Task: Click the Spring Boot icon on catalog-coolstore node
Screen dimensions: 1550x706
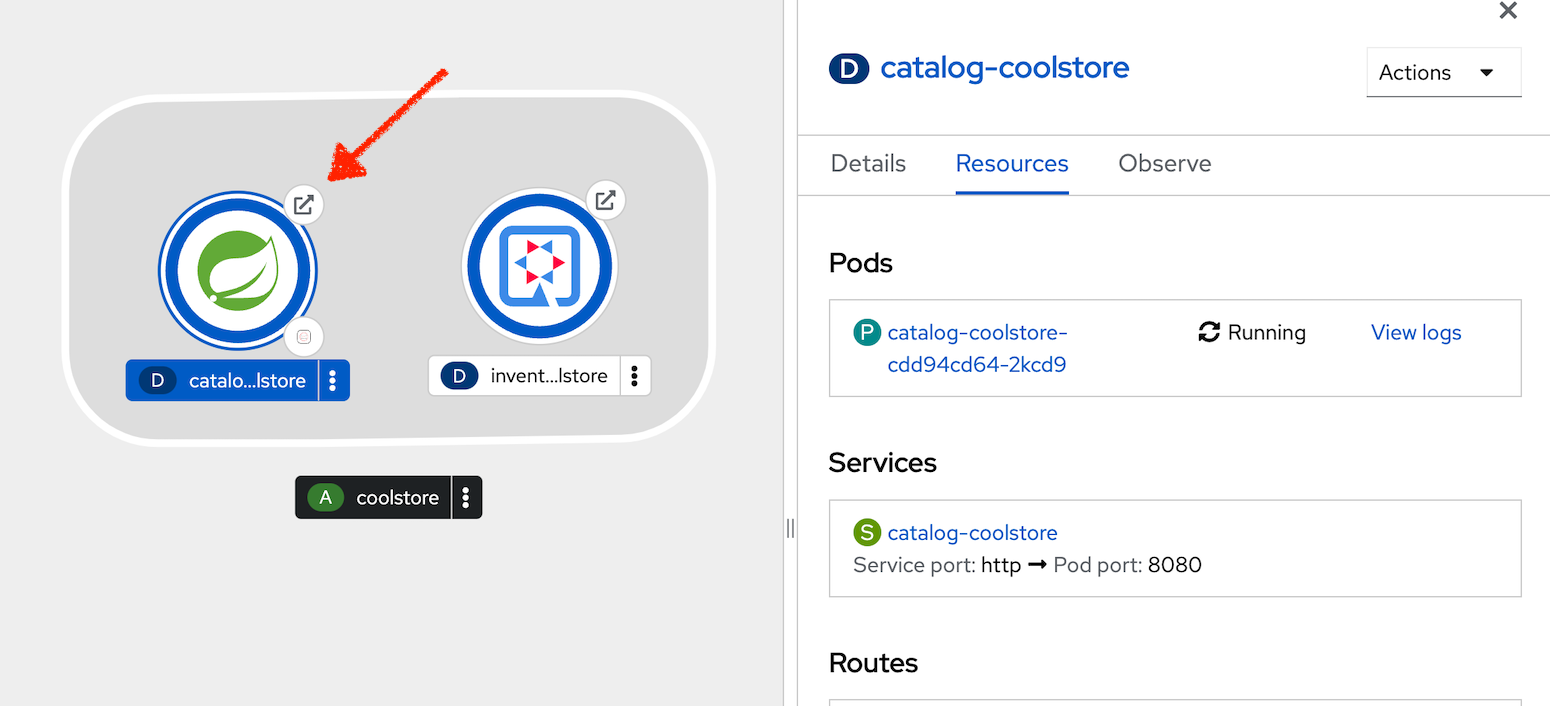Action: pos(237,270)
